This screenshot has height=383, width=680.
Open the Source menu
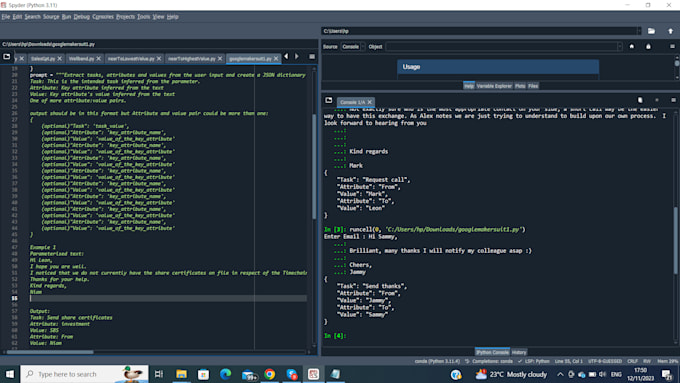coord(51,17)
